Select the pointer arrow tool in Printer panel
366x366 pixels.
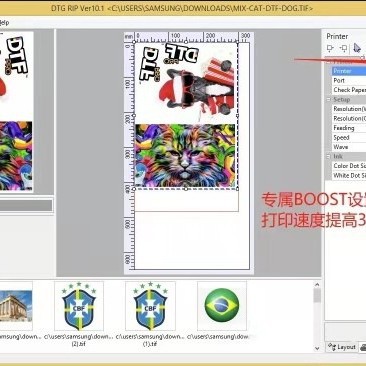pyautogui.click(x=357, y=48)
